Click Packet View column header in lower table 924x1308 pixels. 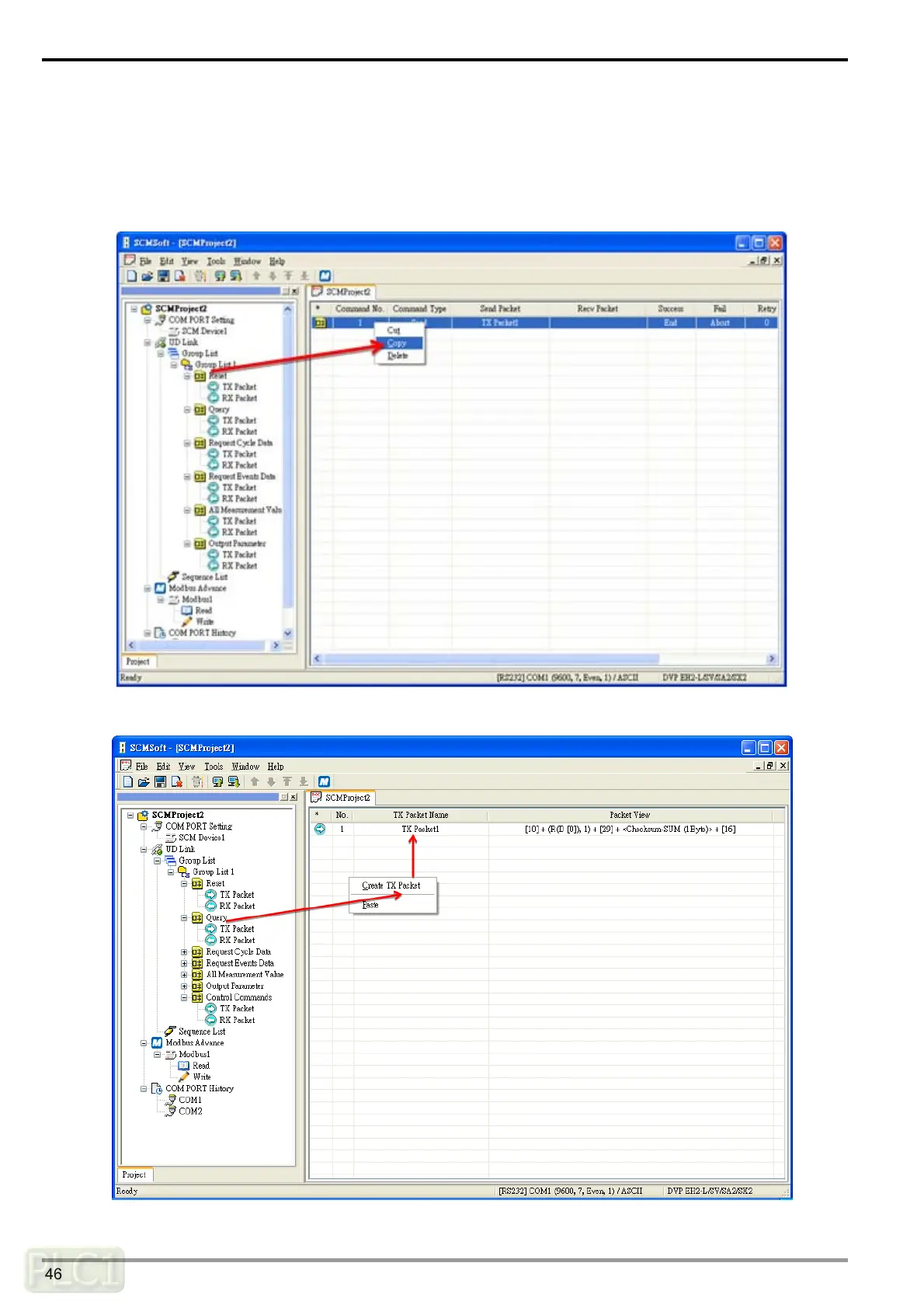(x=630, y=816)
